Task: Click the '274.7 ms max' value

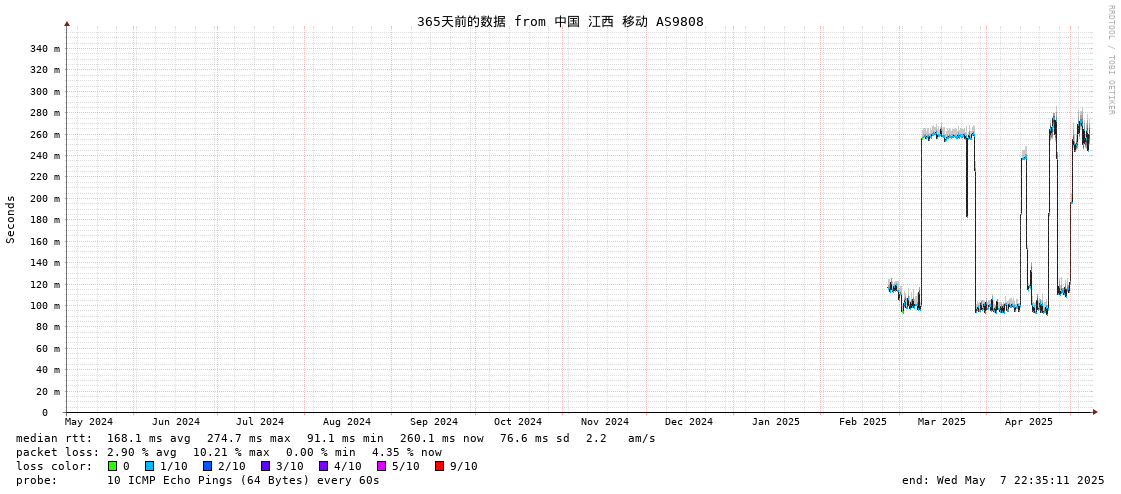Action: [249, 438]
